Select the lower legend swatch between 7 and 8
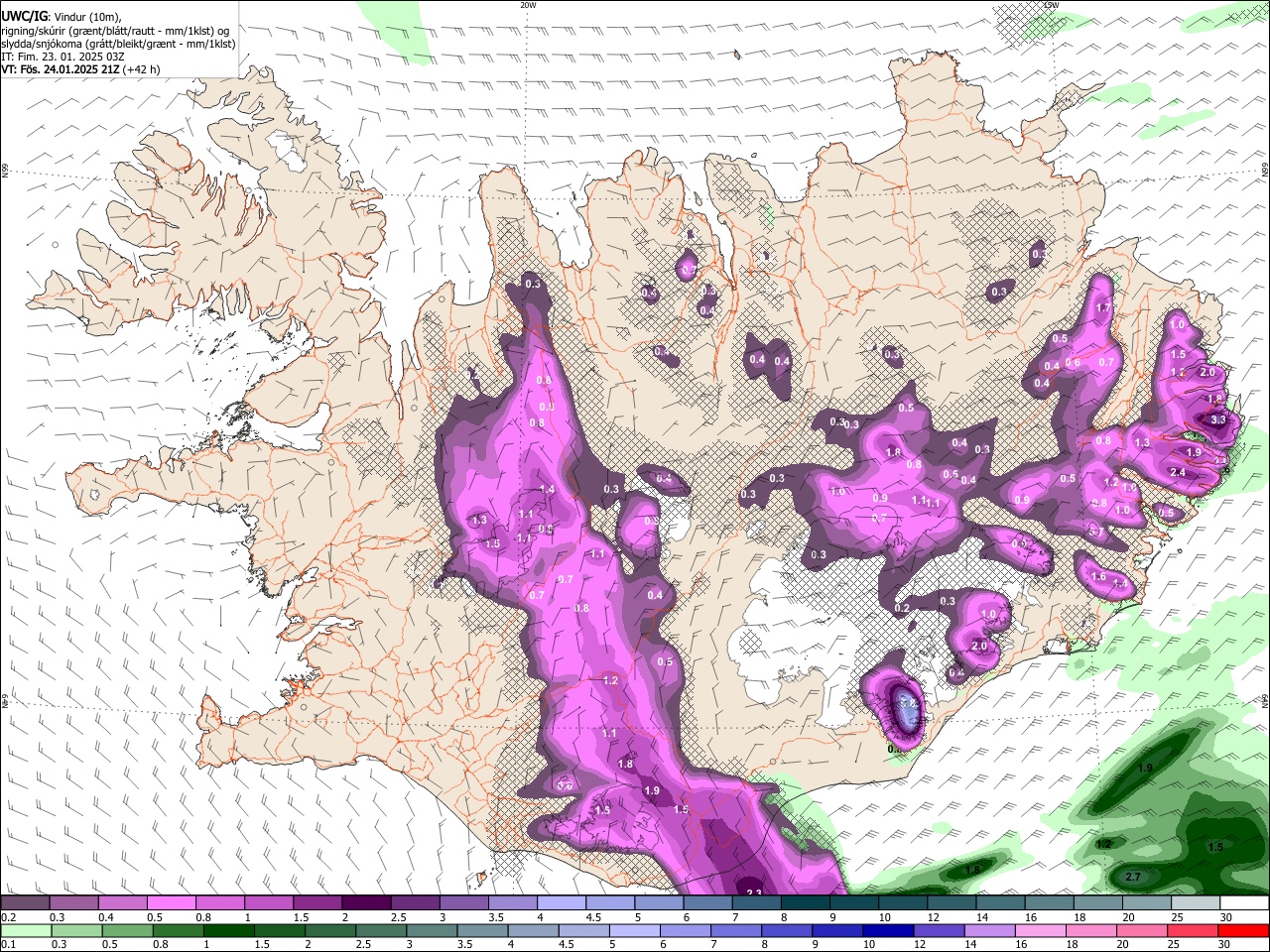 click(x=735, y=930)
